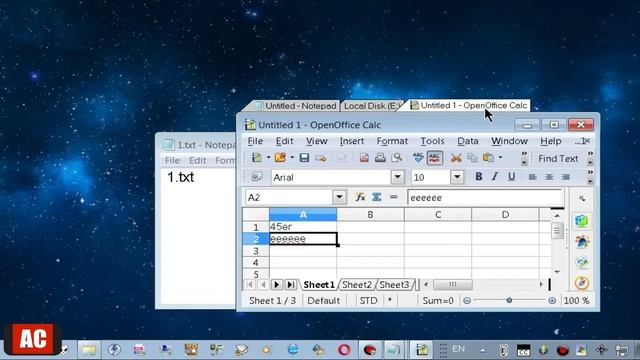Save the document with floppy disk icon
The width and height of the screenshot is (640, 360).
pyautogui.click(x=304, y=158)
